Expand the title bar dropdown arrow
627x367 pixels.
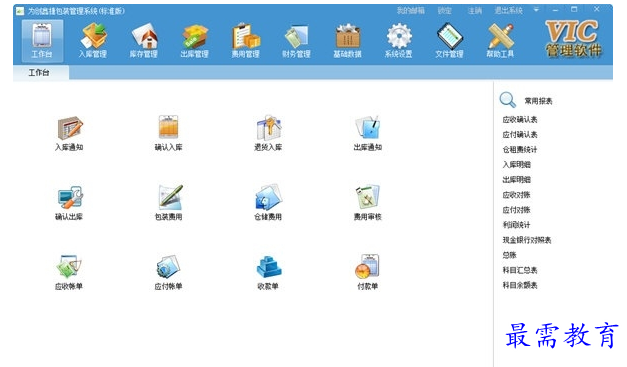coord(537,10)
